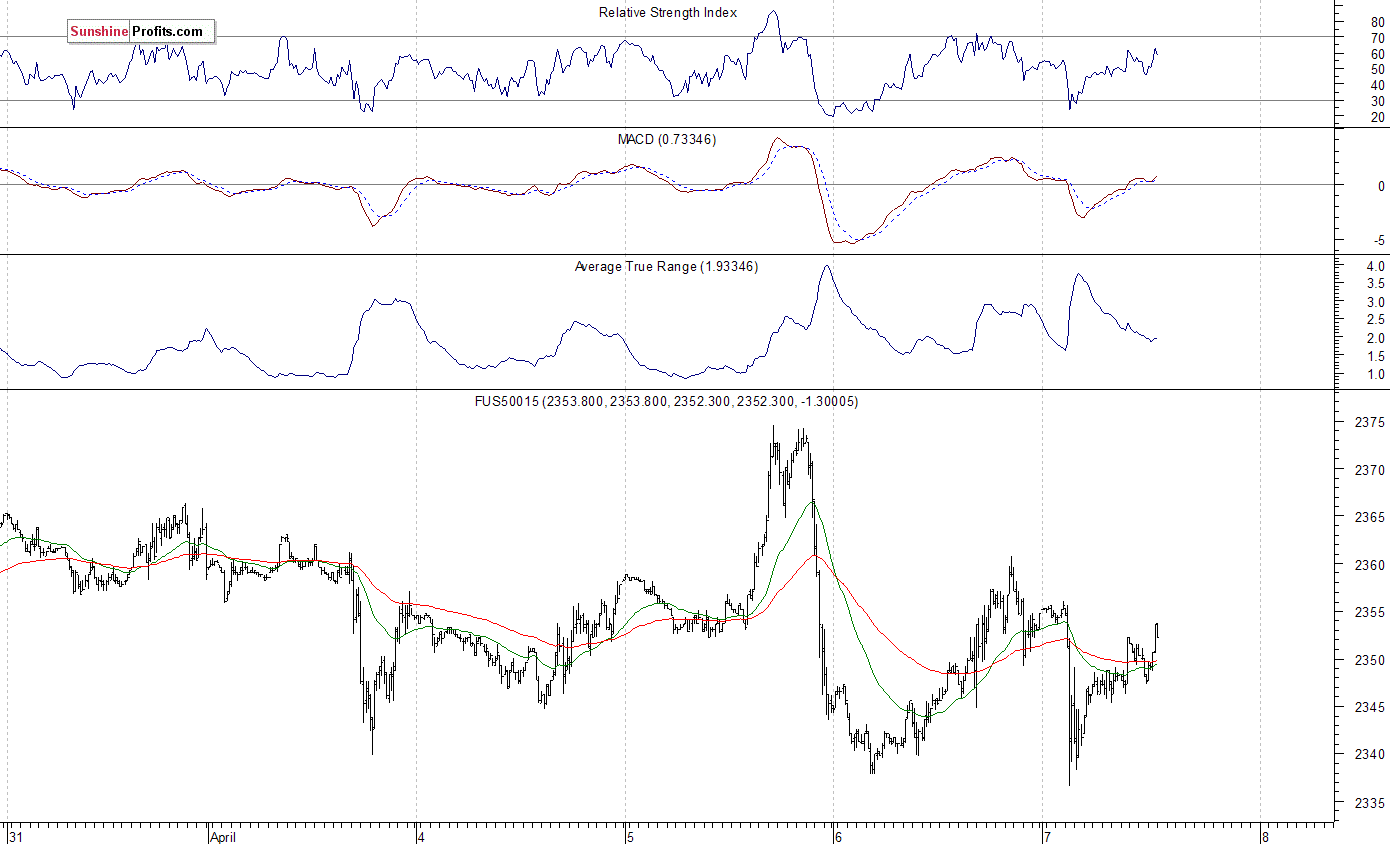Click the RSI axis value 80
Screen dimensions: 1390x844
point(1378,22)
